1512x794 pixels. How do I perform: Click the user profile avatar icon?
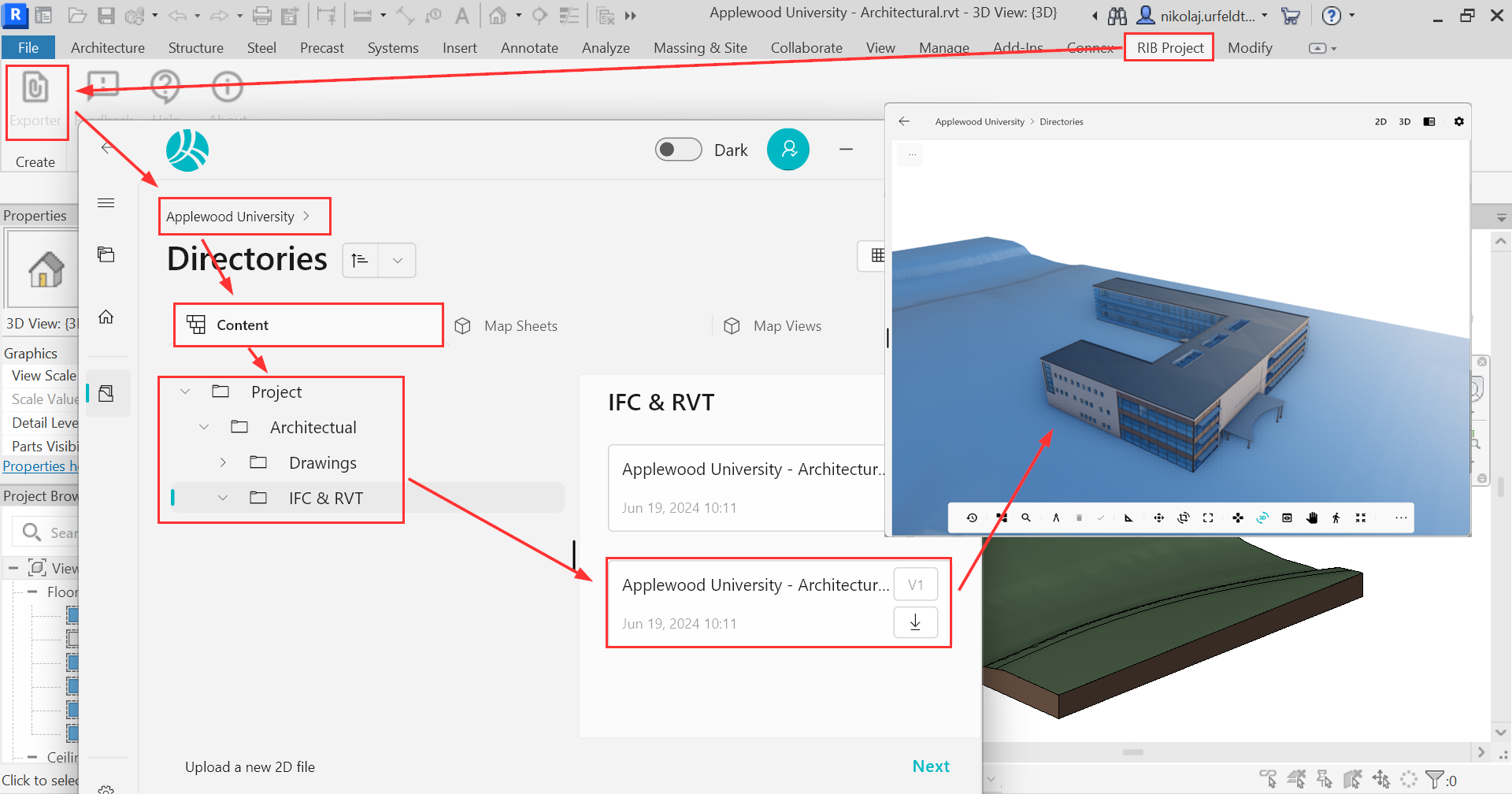tap(787, 150)
